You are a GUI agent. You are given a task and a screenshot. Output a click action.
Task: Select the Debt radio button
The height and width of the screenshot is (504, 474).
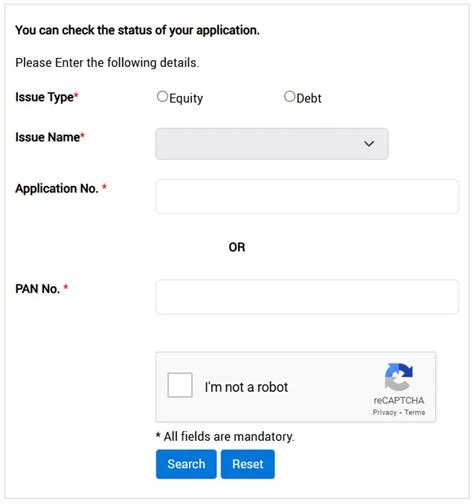click(289, 97)
